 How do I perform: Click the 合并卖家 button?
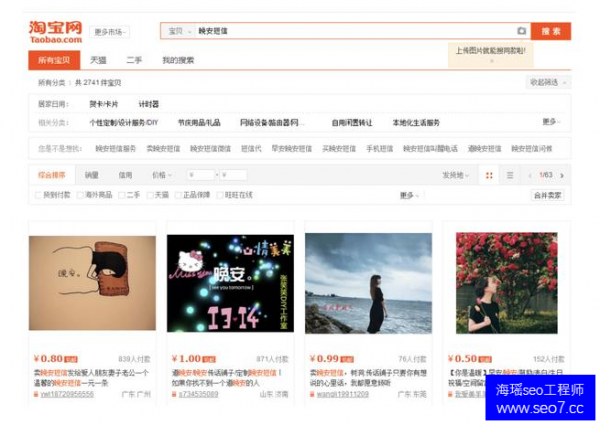pos(547,195)
